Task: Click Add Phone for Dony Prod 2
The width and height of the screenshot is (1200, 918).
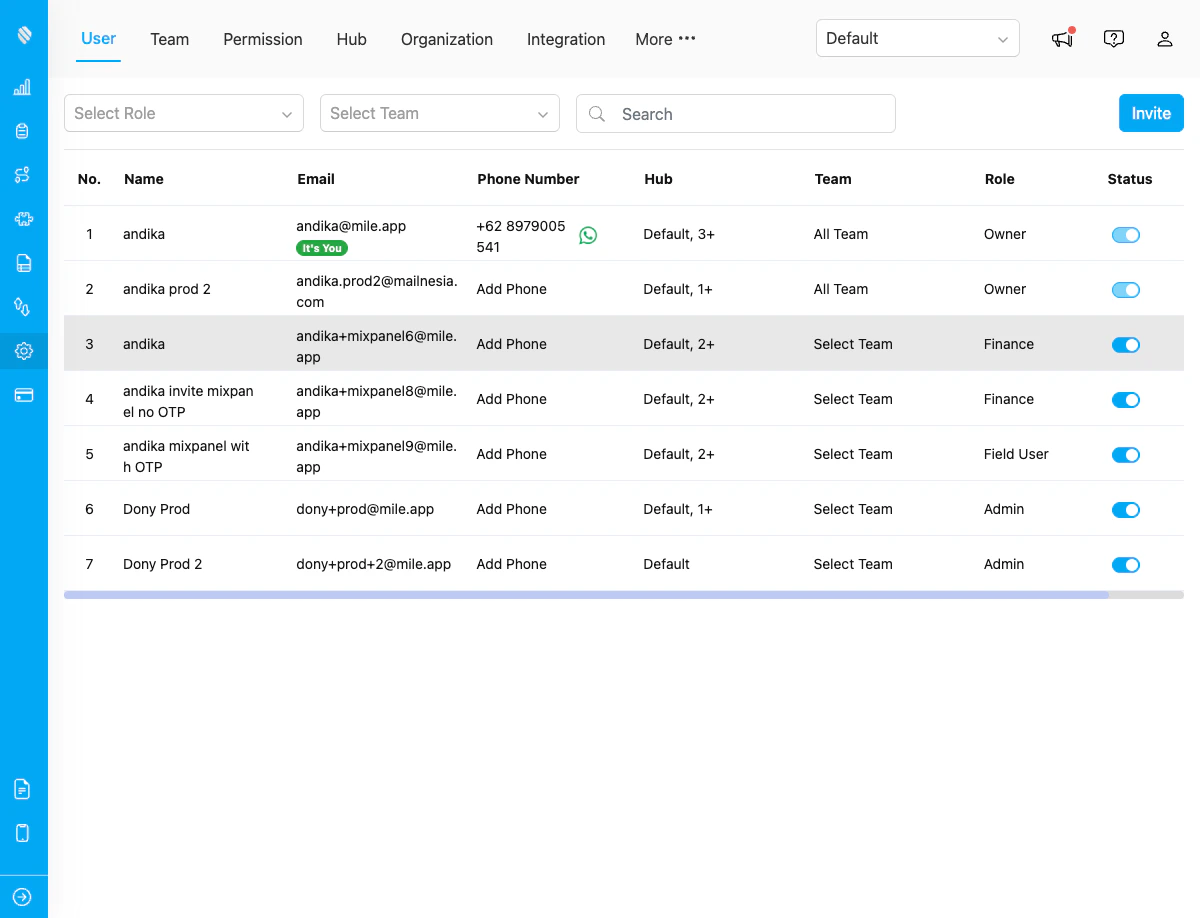Action: pos(511,564)
